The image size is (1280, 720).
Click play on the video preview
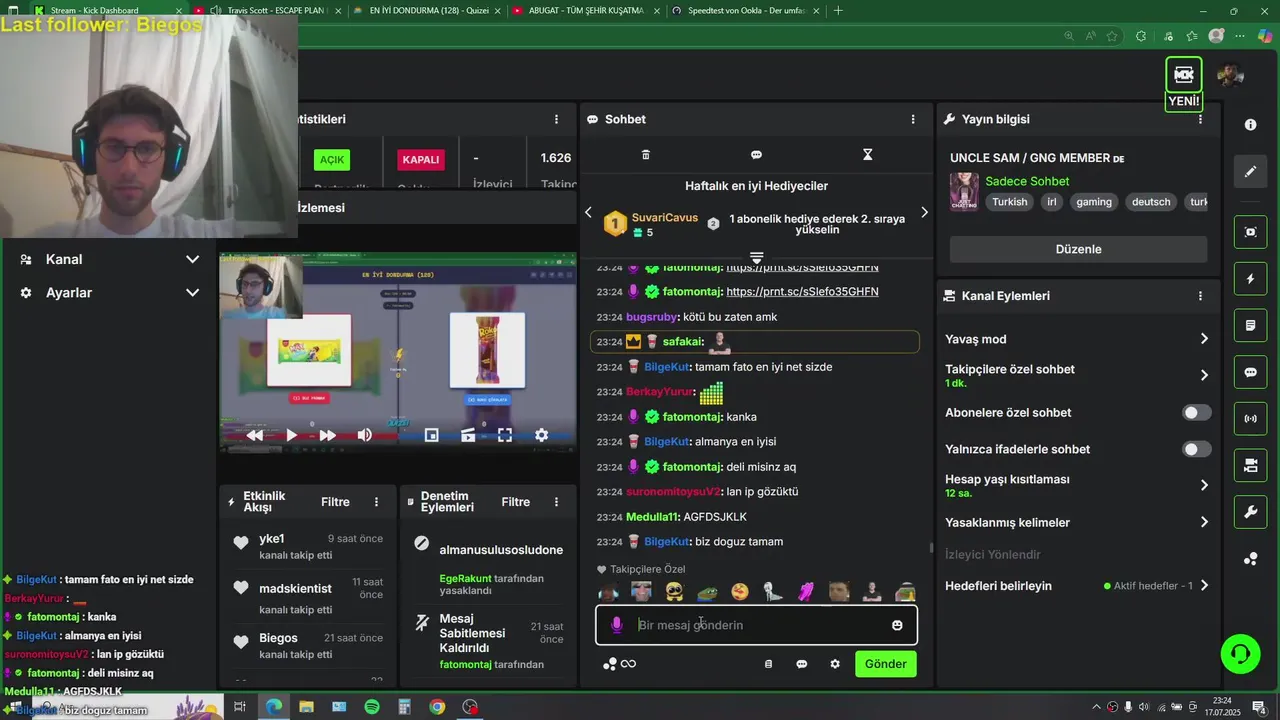click(291, 435)
